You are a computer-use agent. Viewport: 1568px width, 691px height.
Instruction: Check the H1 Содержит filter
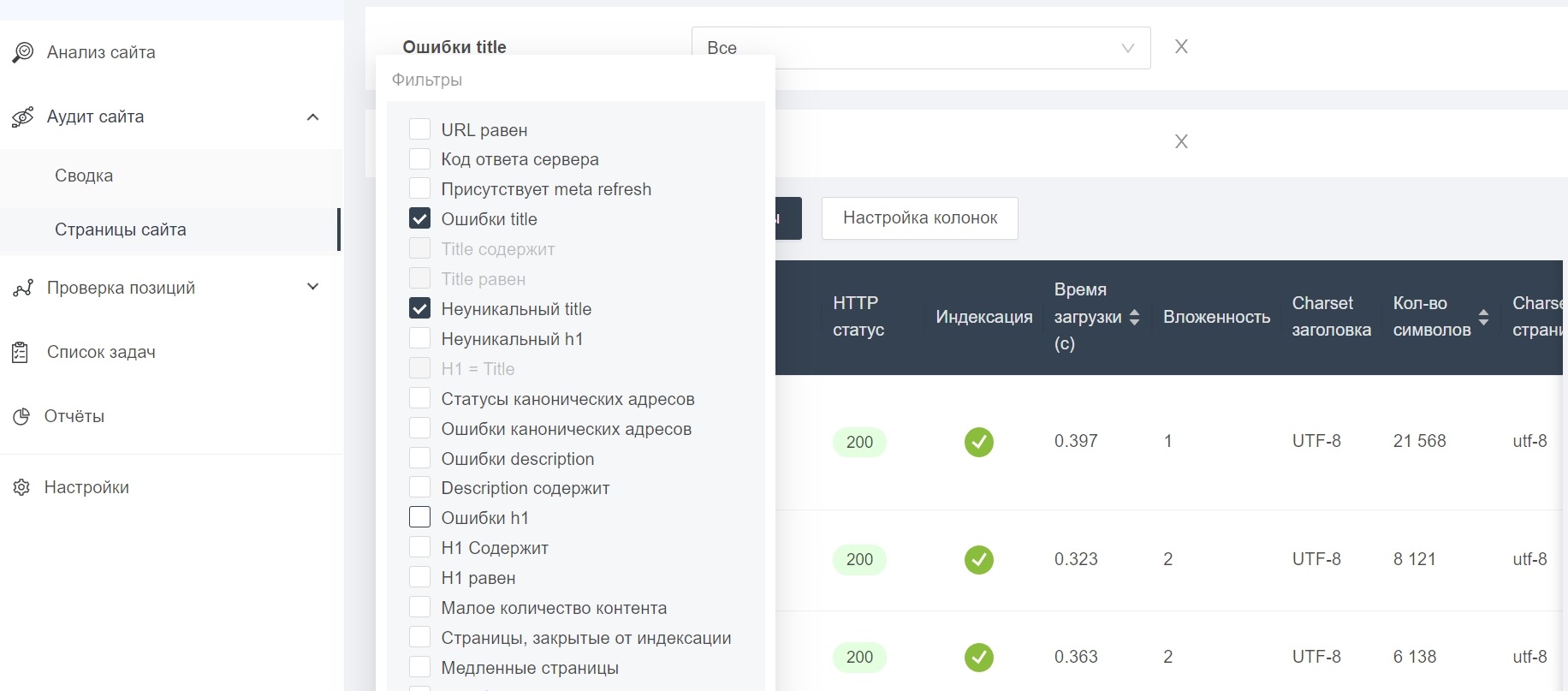pos(419,547)
